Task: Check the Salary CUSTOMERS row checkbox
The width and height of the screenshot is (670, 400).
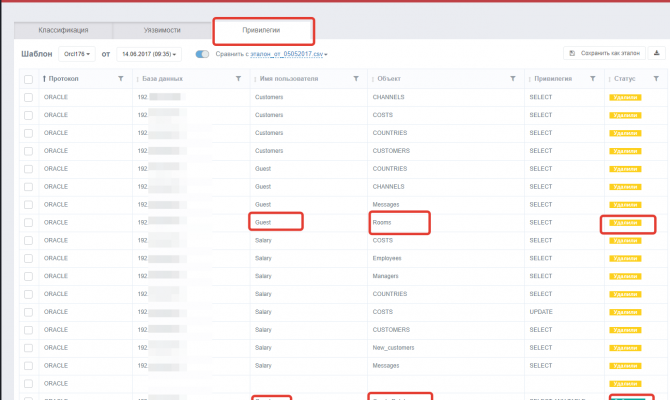Action: (x=29, y=330)
